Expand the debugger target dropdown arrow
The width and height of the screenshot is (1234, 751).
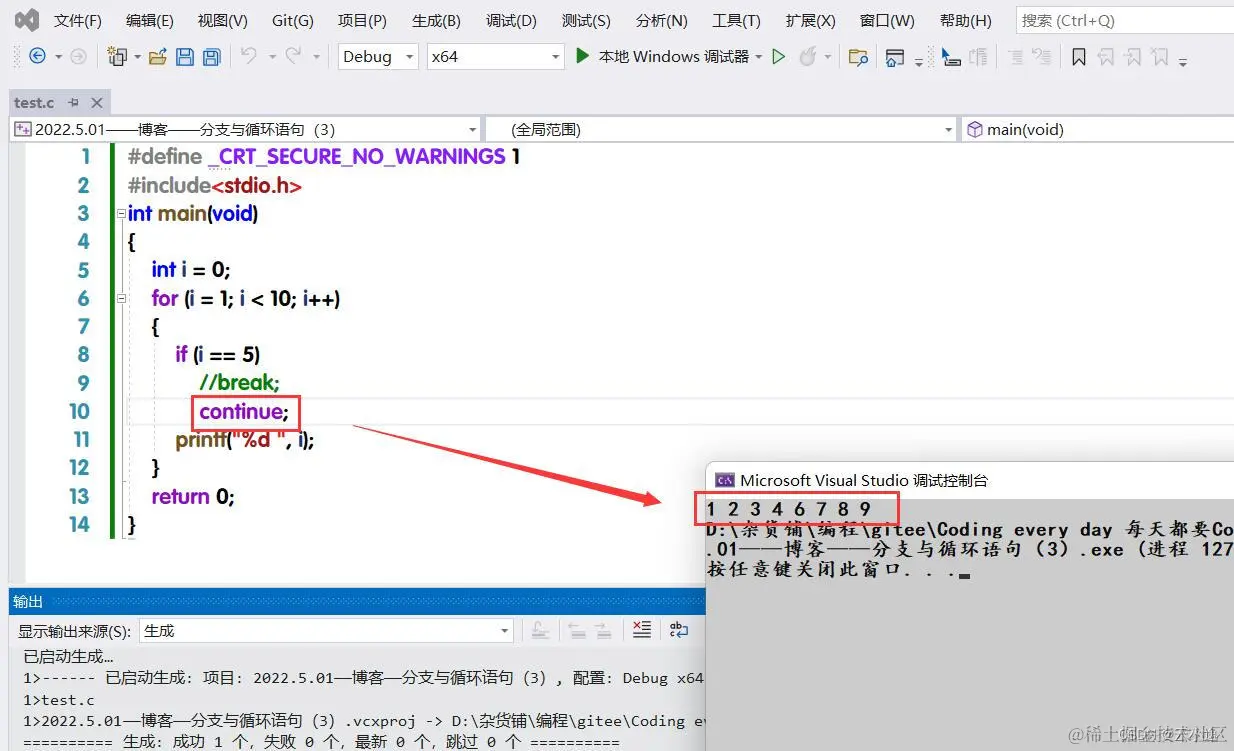point(759,57)
